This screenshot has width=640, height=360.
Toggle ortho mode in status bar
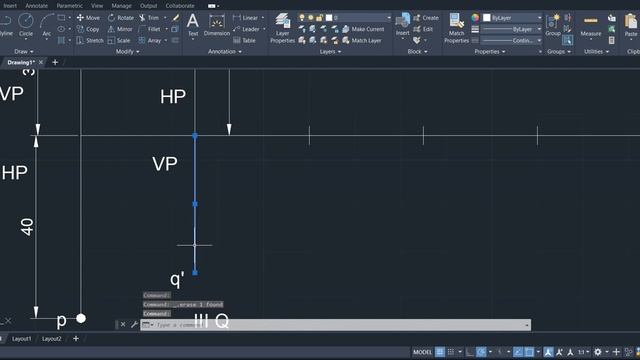[x=470, y=351]
